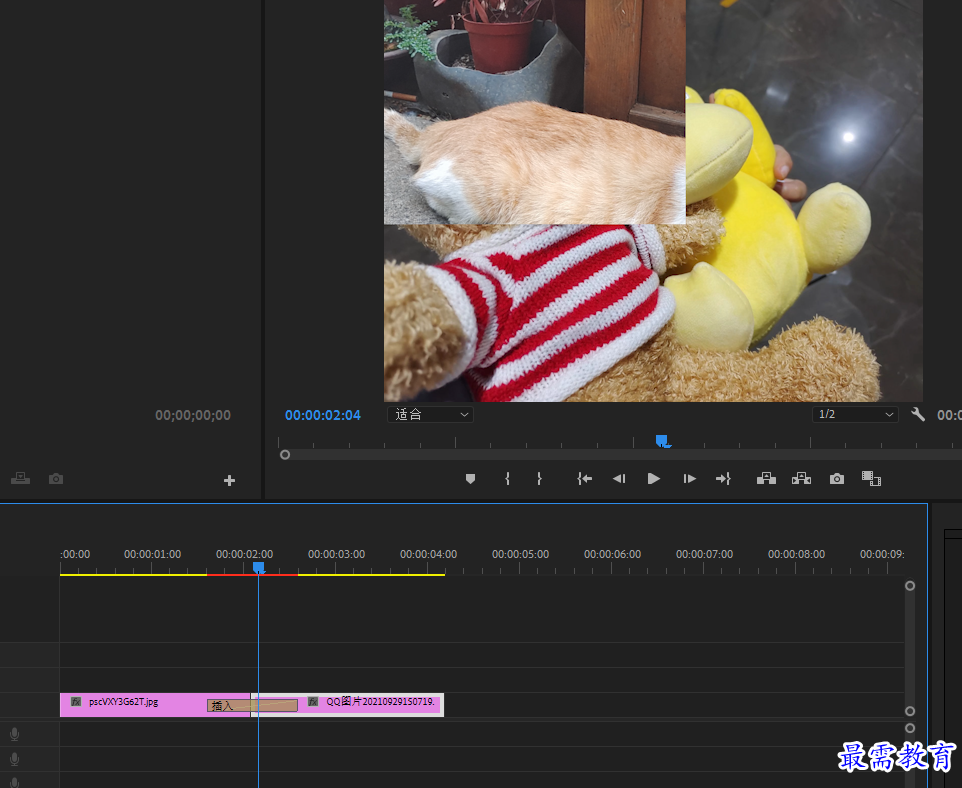Step forward one frame
The width and height of the screenshot is (962, 788).
689,479
